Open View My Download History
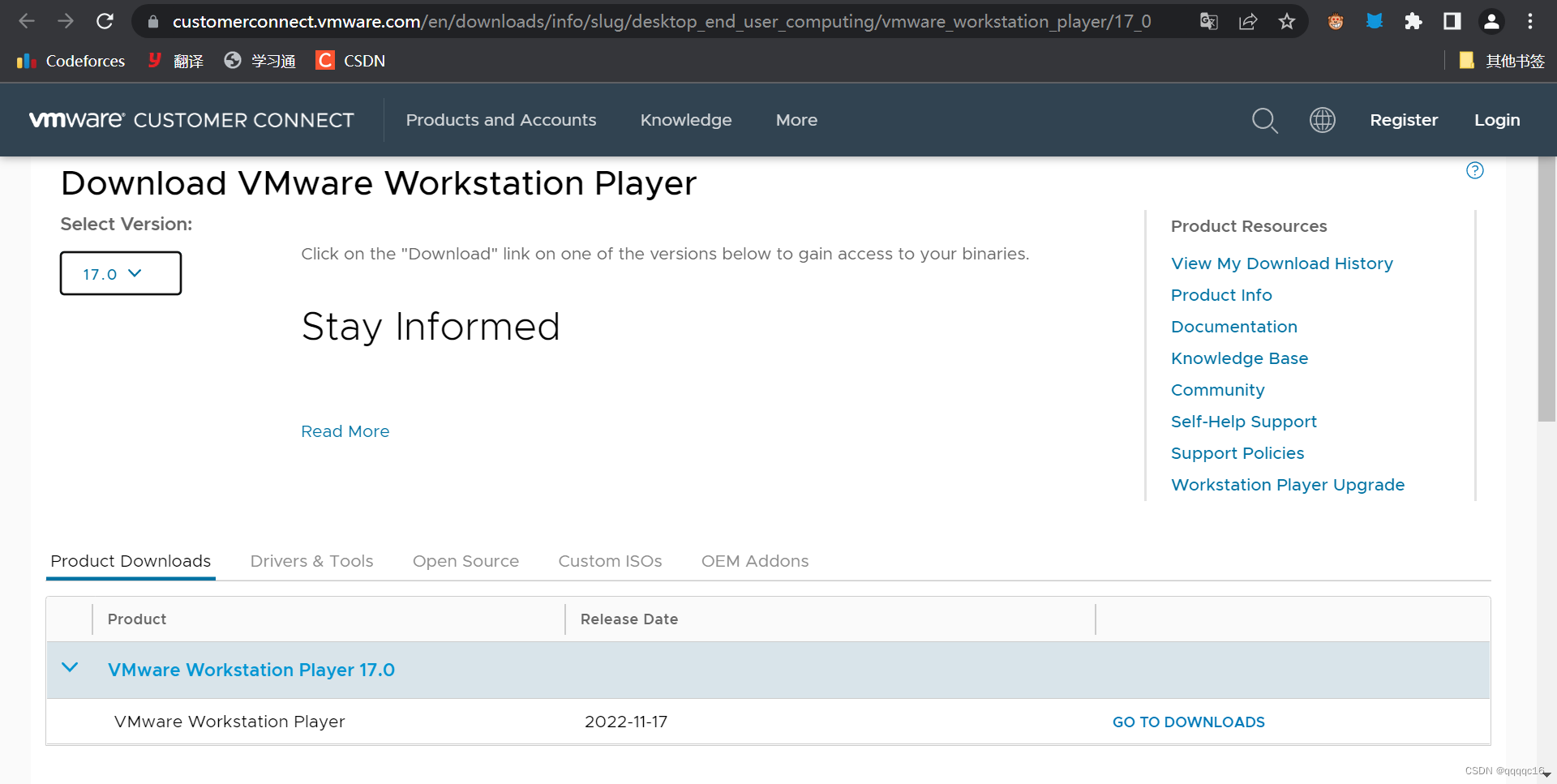 click(x=1281, y=263)
